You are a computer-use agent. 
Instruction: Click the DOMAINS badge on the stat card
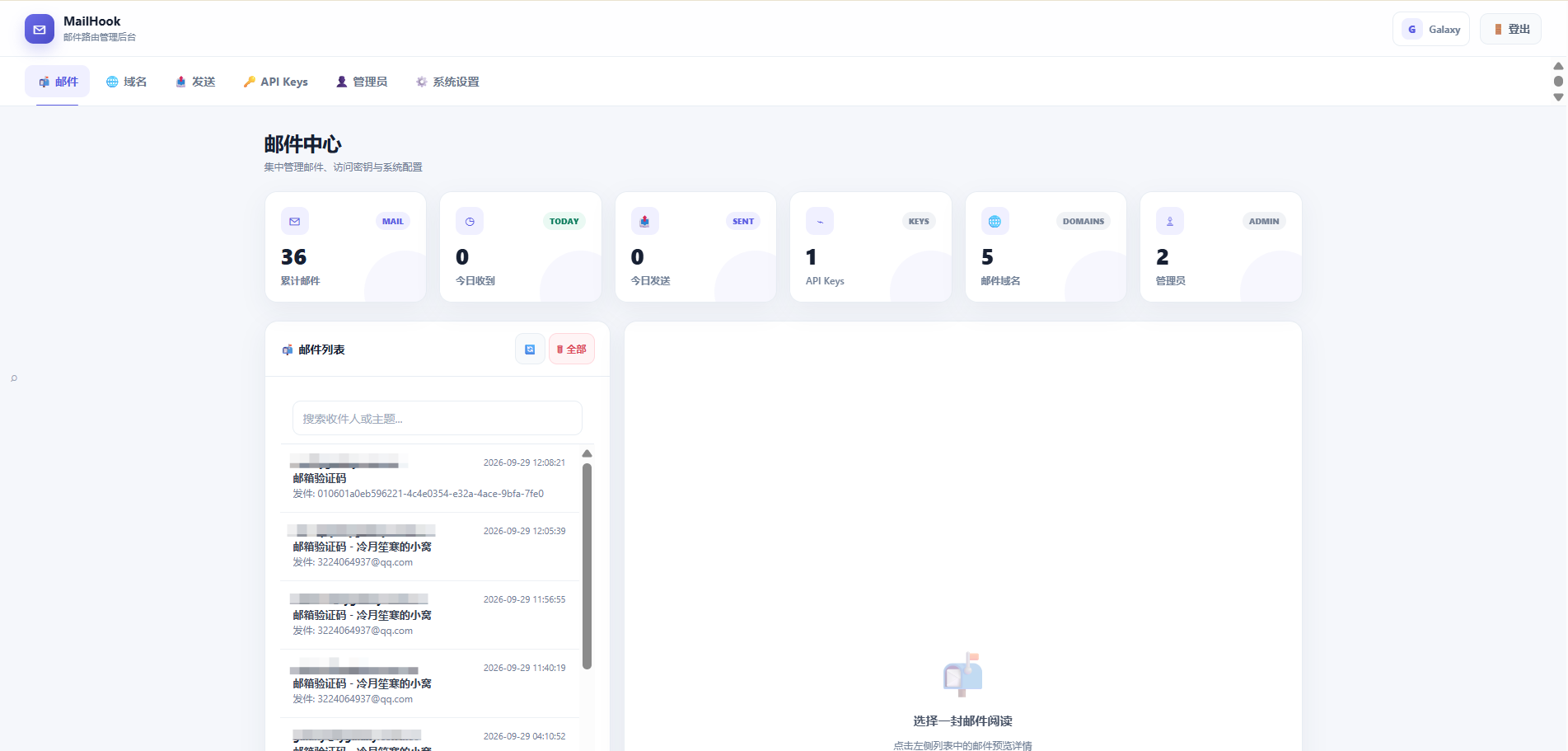[1084, 221]
